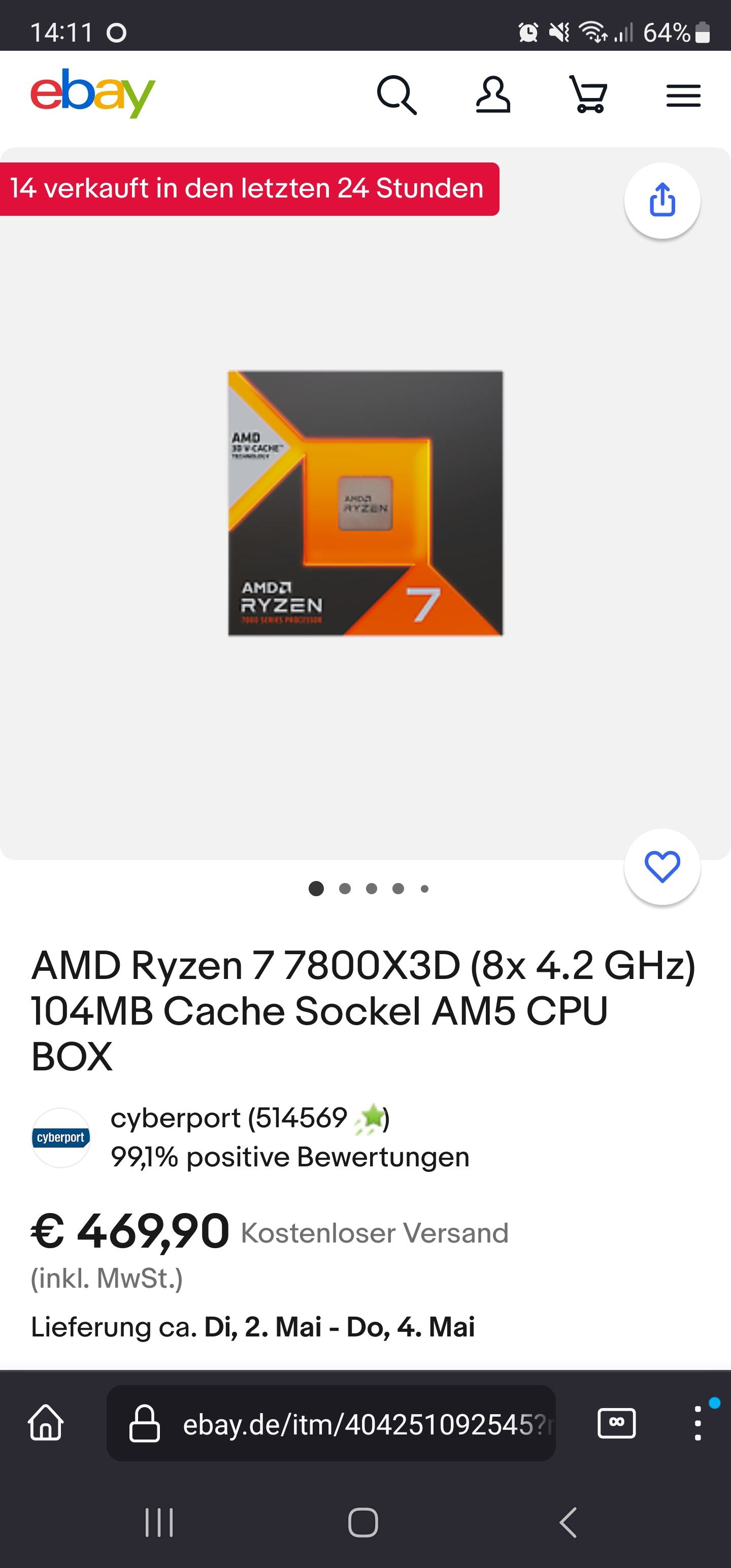Select the fourth image carousel dot
This screenshot has height=1568, width=731.
tap(398, 889)
